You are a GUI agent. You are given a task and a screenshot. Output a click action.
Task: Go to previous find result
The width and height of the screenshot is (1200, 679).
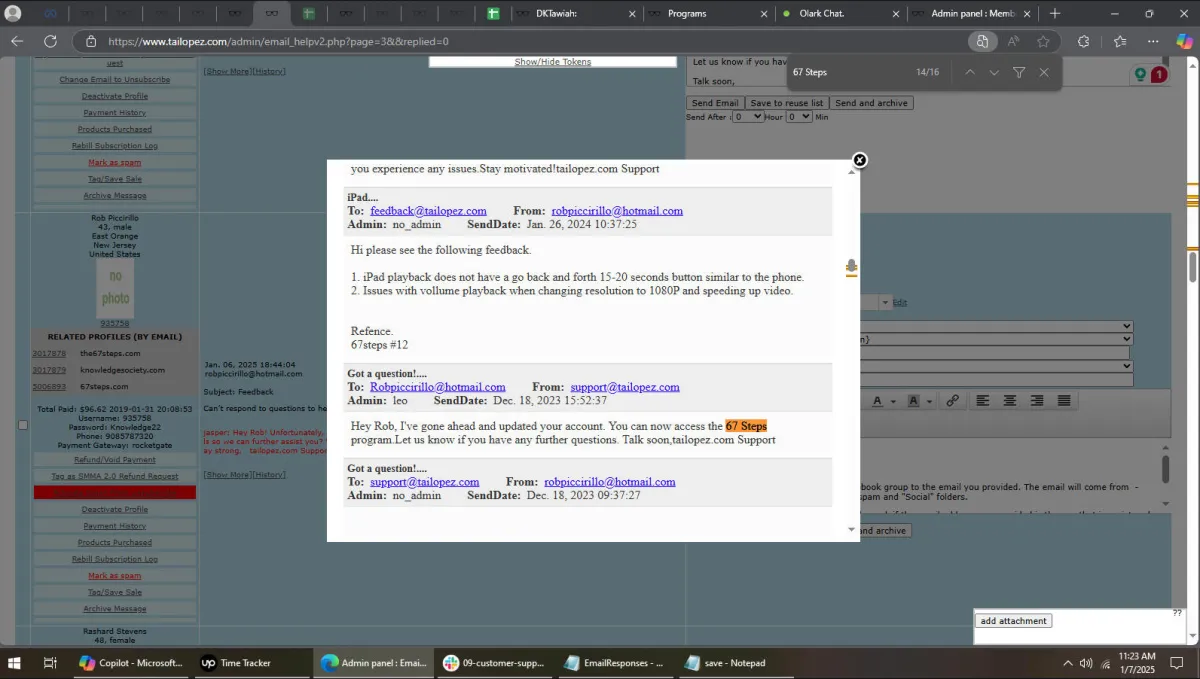point(969,73)
